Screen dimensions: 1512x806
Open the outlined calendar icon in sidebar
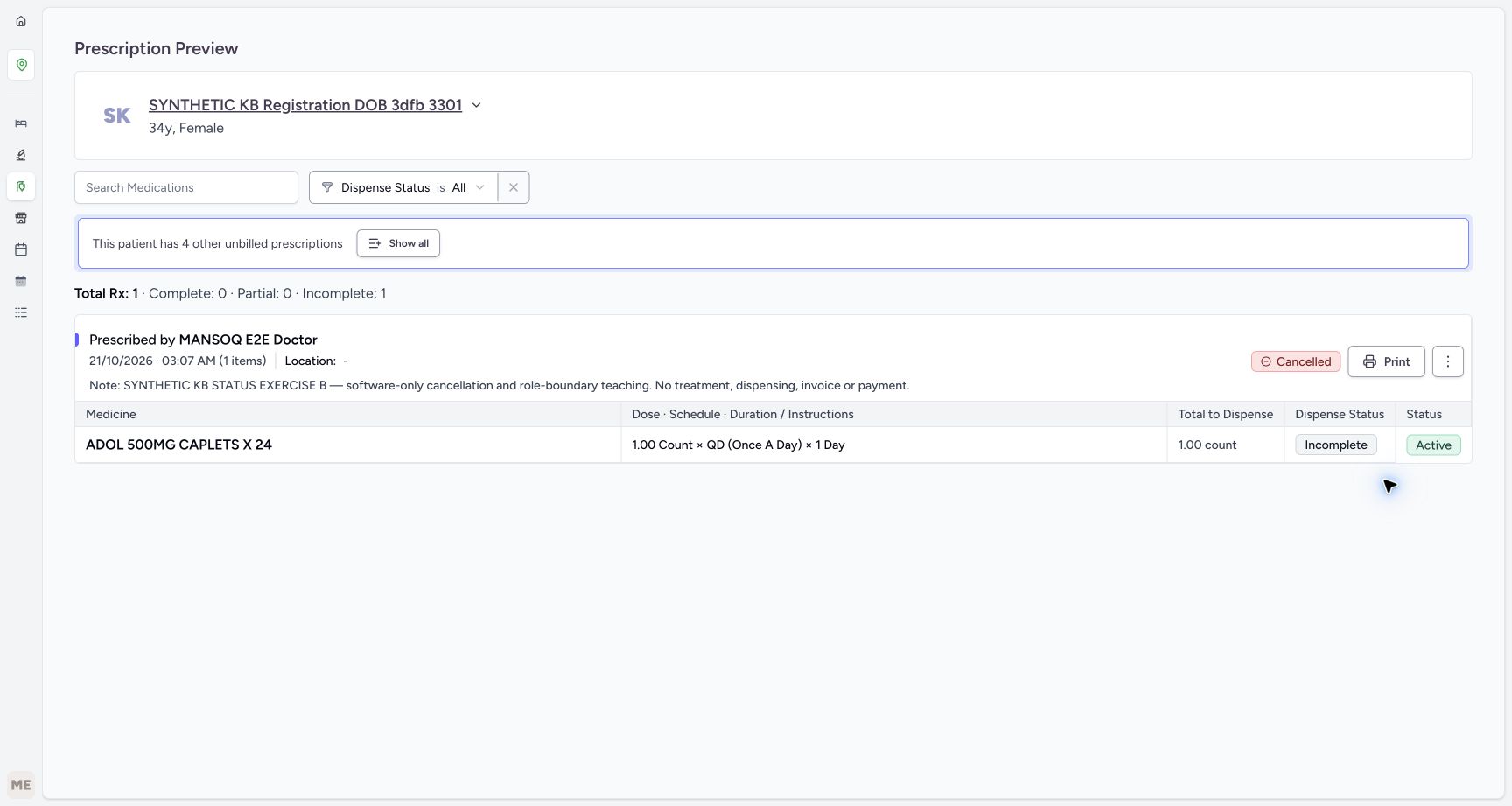[x=21, y=249]
